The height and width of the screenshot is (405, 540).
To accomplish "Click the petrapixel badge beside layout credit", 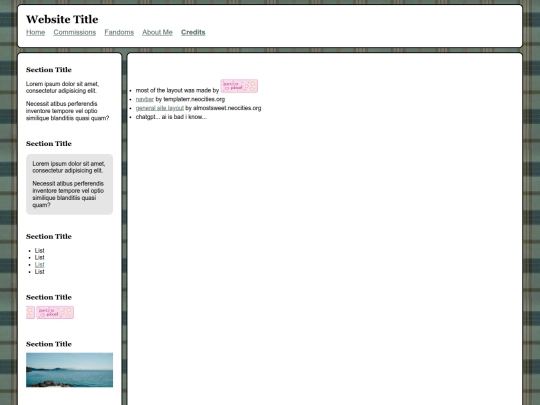I will (239, 86).
